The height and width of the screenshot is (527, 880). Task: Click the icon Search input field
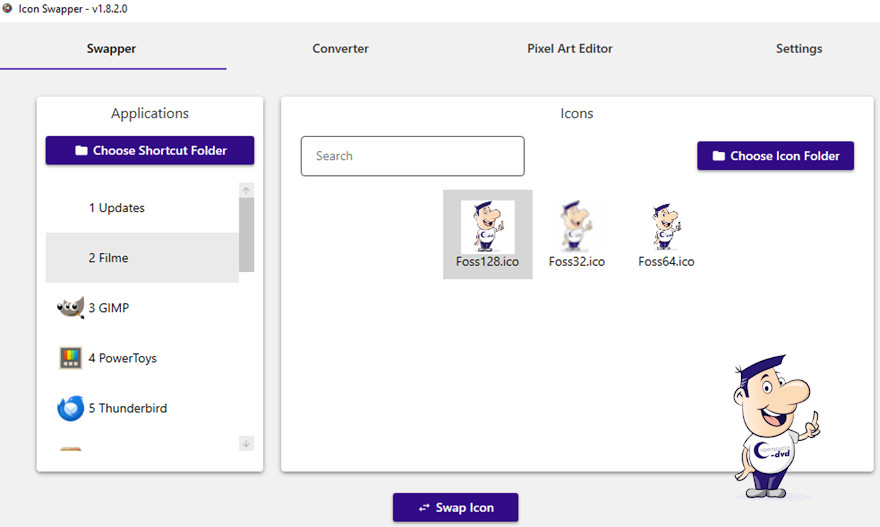(412, 156)
